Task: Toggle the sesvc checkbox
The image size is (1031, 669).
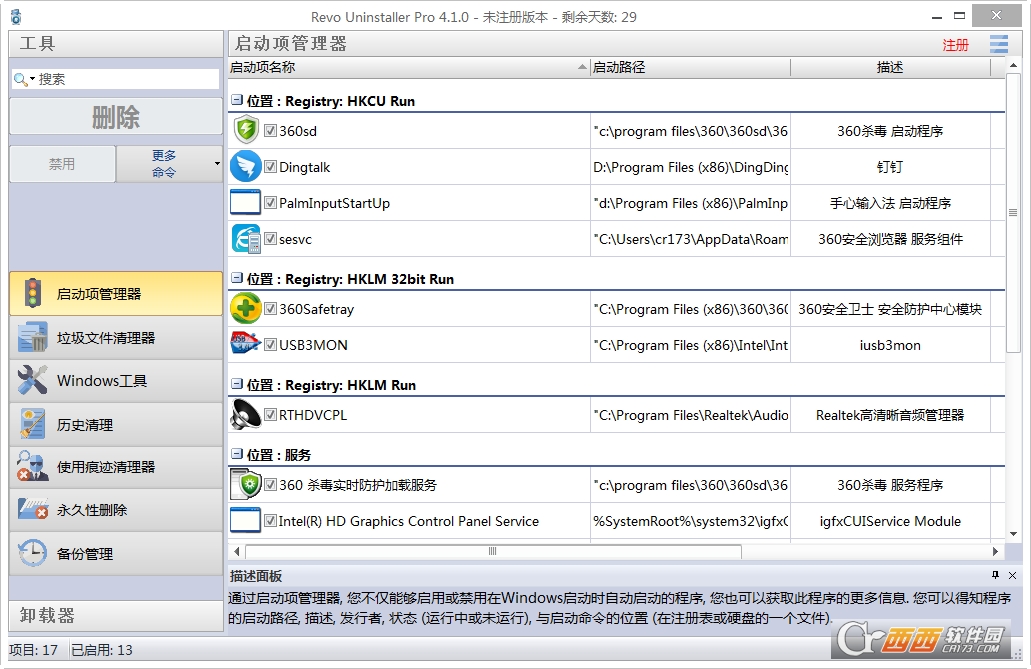Action: pyautogui.click(x=270, y=239)
